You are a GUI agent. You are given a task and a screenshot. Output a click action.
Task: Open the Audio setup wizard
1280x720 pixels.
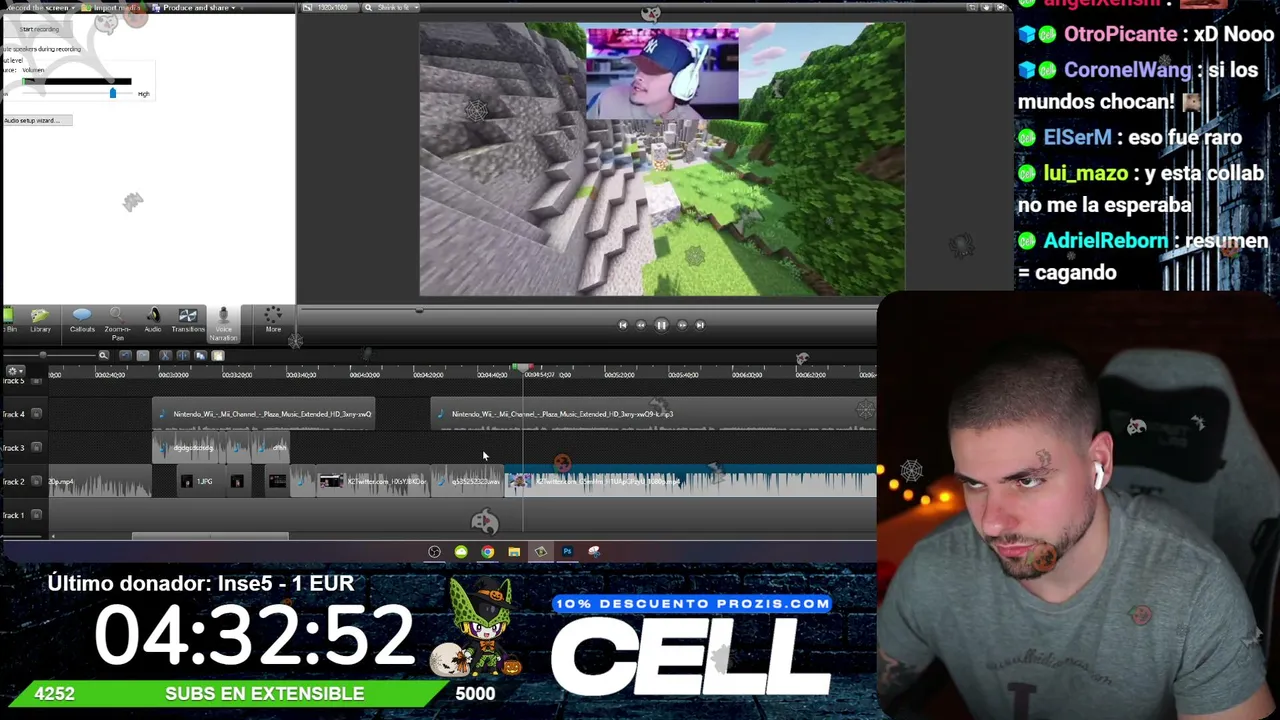[x=36, y=120]
